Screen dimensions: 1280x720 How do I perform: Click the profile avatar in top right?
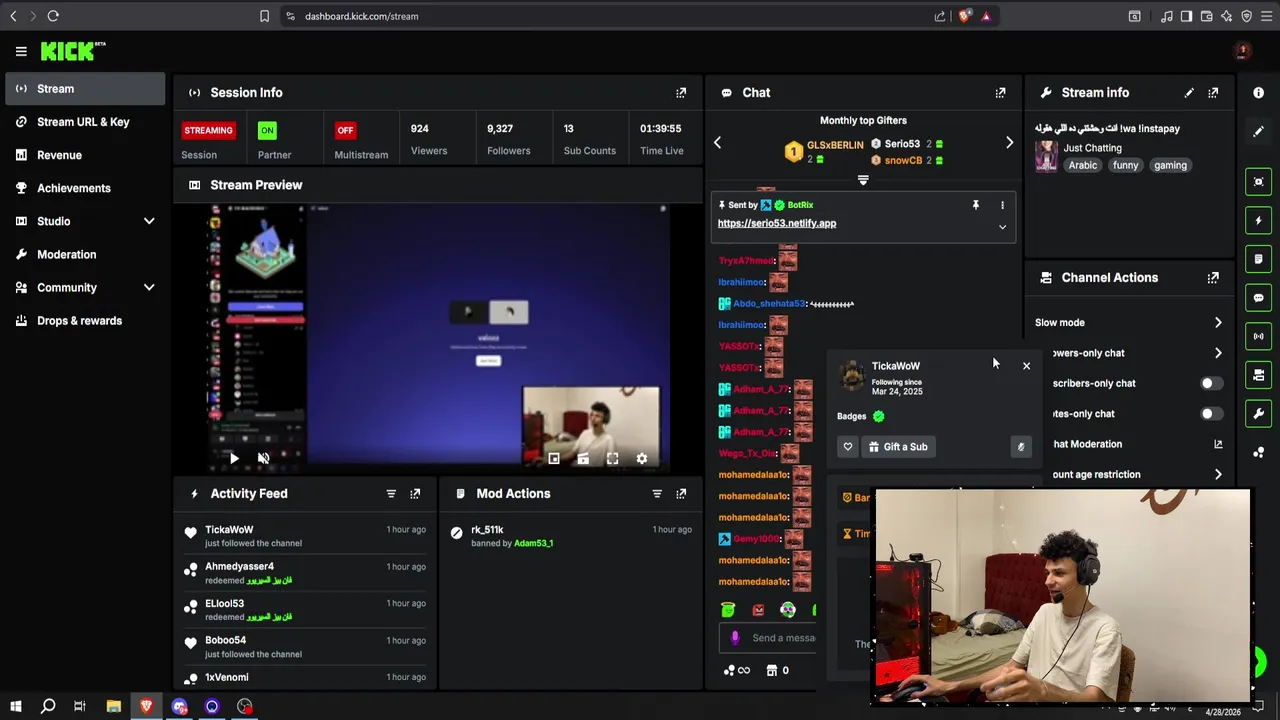pos(1243,51)
